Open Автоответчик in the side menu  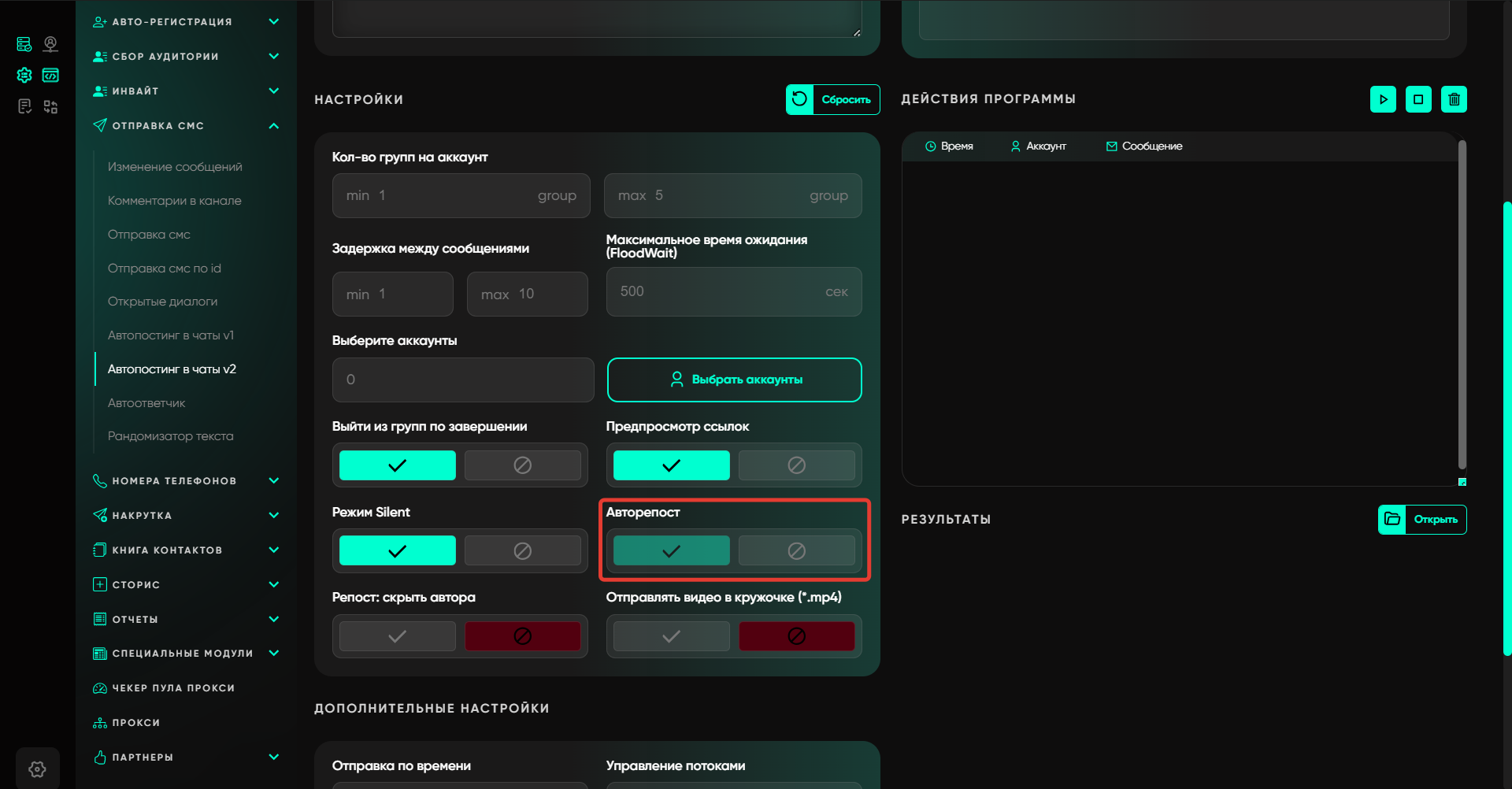click(146, 403)
